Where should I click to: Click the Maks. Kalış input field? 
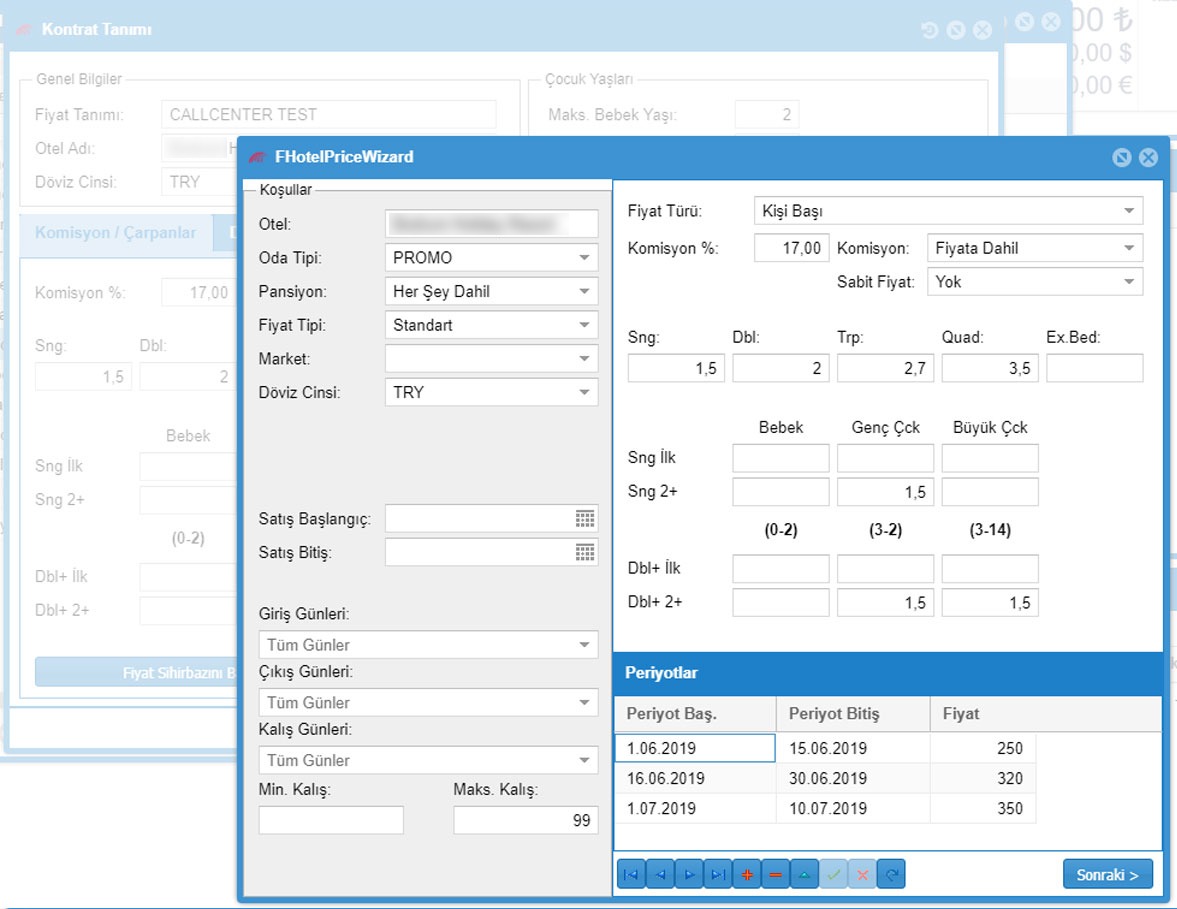point(525,820)
